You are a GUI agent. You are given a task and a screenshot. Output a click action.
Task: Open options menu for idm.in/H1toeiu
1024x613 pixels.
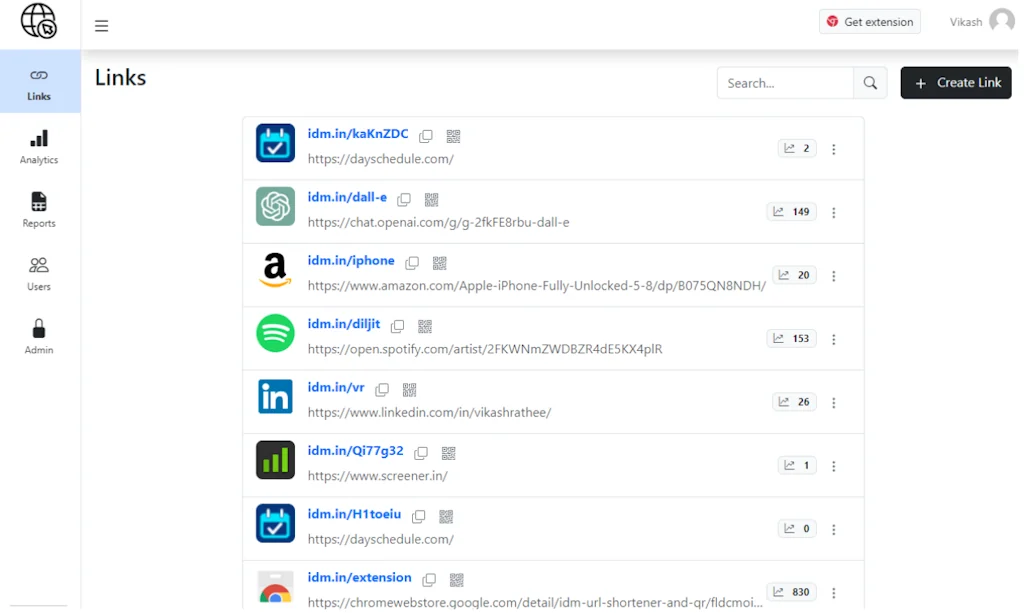pos(835,528)
